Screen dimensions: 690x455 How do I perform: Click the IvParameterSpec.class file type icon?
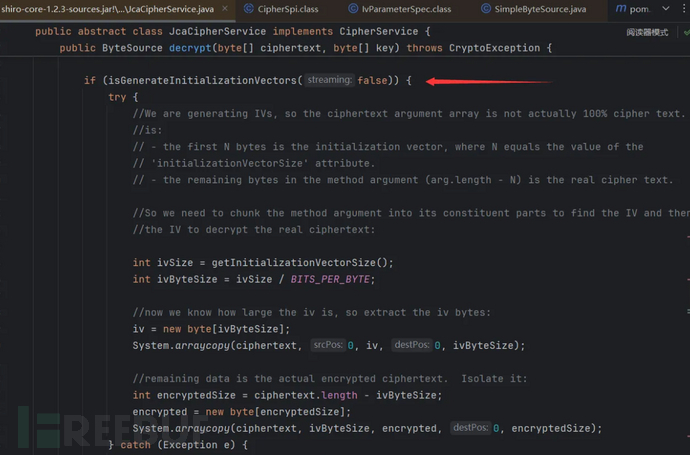353,9
